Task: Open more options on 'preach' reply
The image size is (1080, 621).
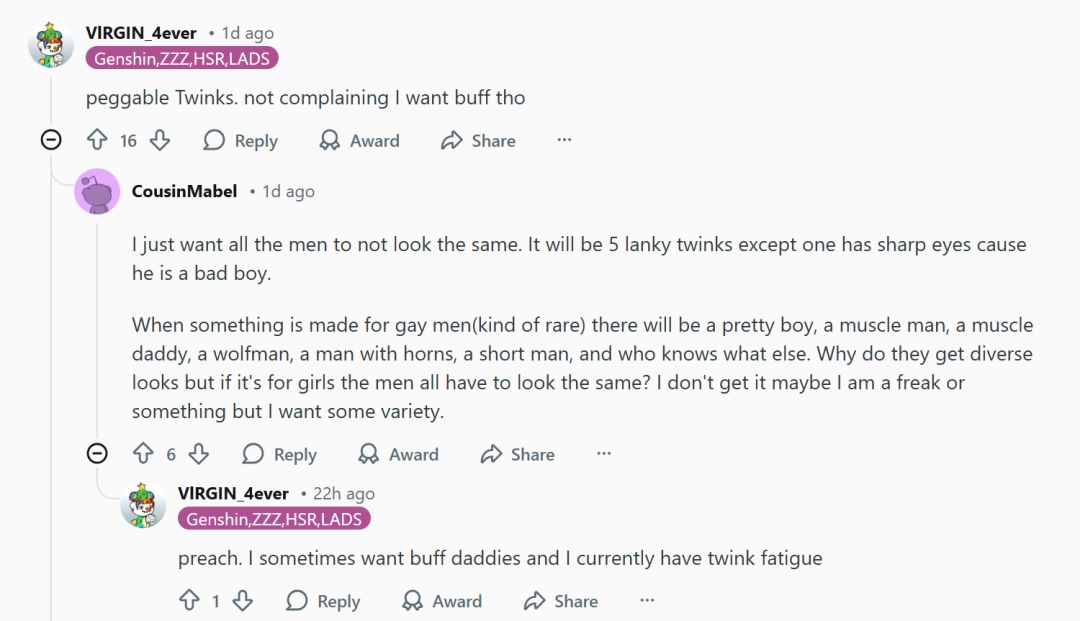Action: pyautogui.click(x=647, y=600)
